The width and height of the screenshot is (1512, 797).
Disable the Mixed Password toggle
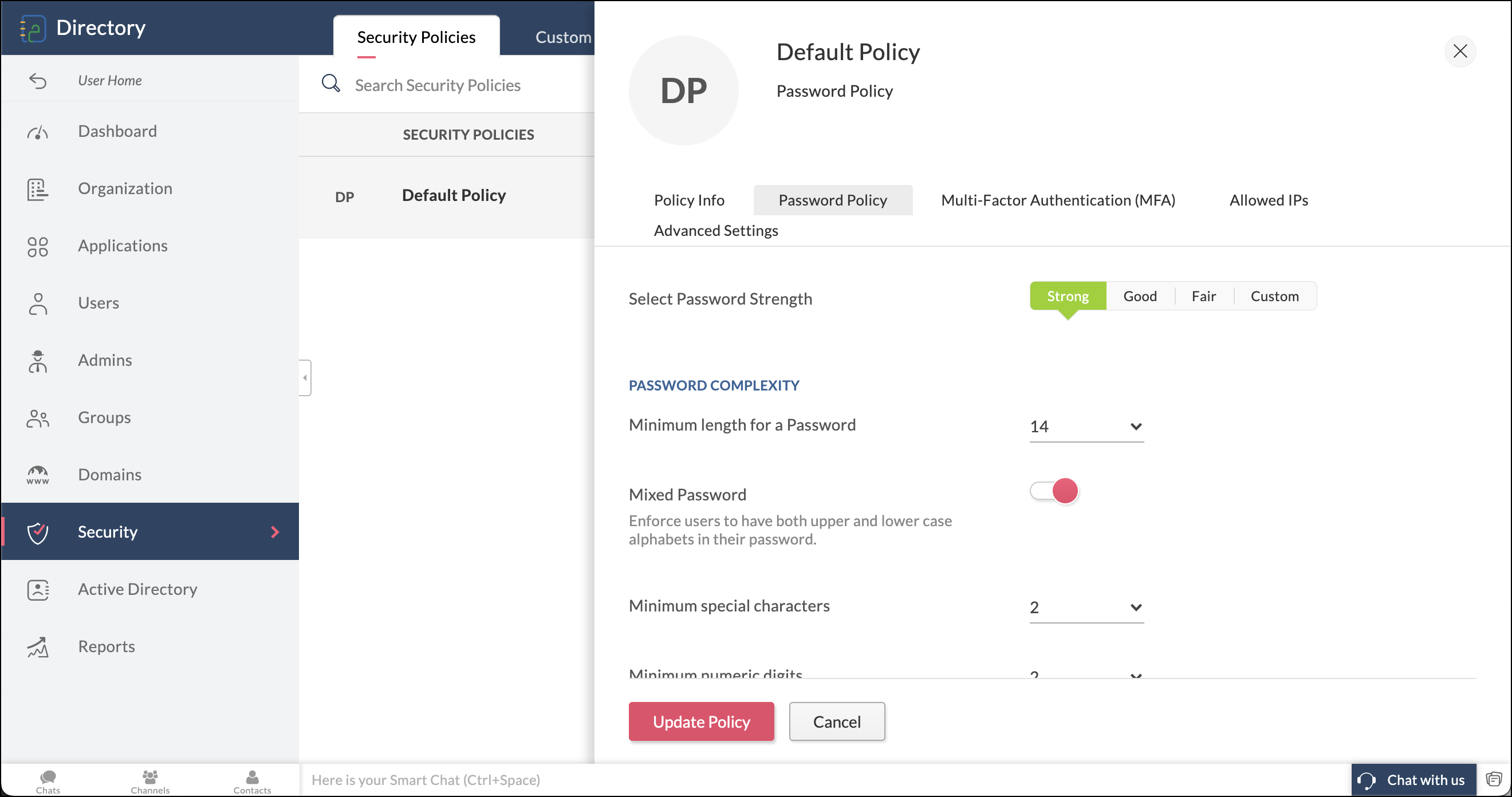(1054, 491)
